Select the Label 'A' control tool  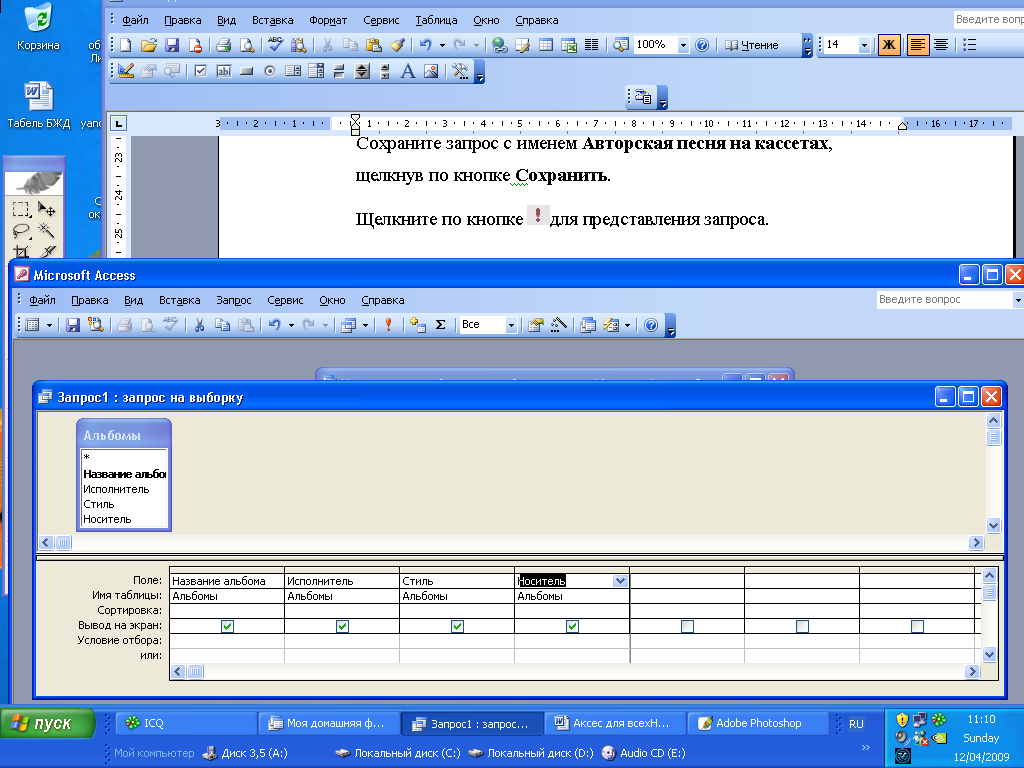(x=408, y=71)
